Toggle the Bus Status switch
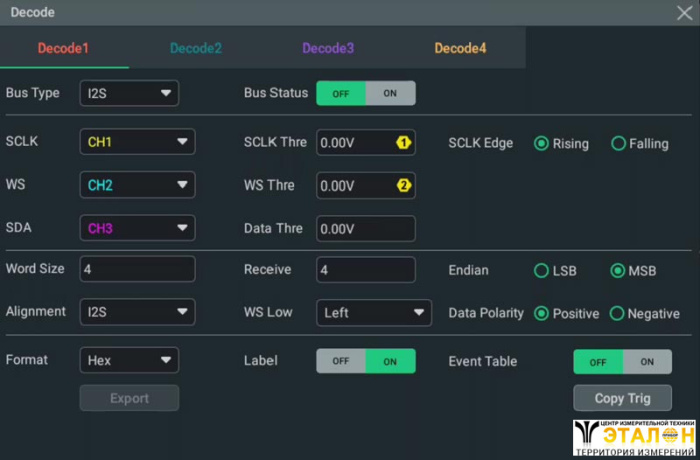 [x=365, y=93]
